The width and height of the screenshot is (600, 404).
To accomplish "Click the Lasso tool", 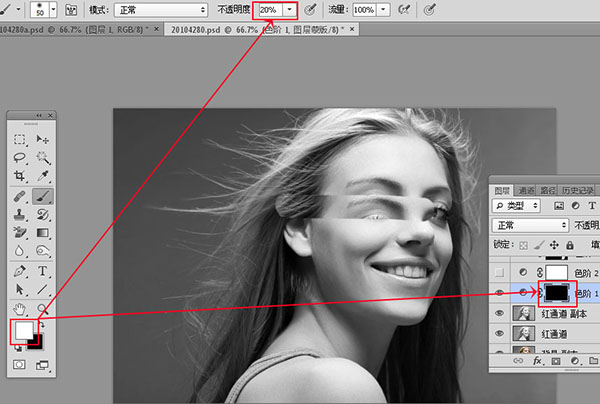I will point(21,158).
